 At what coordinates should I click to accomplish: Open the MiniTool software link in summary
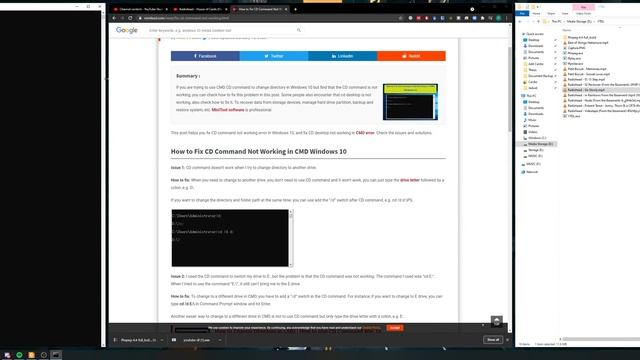[x=228, y=110]
